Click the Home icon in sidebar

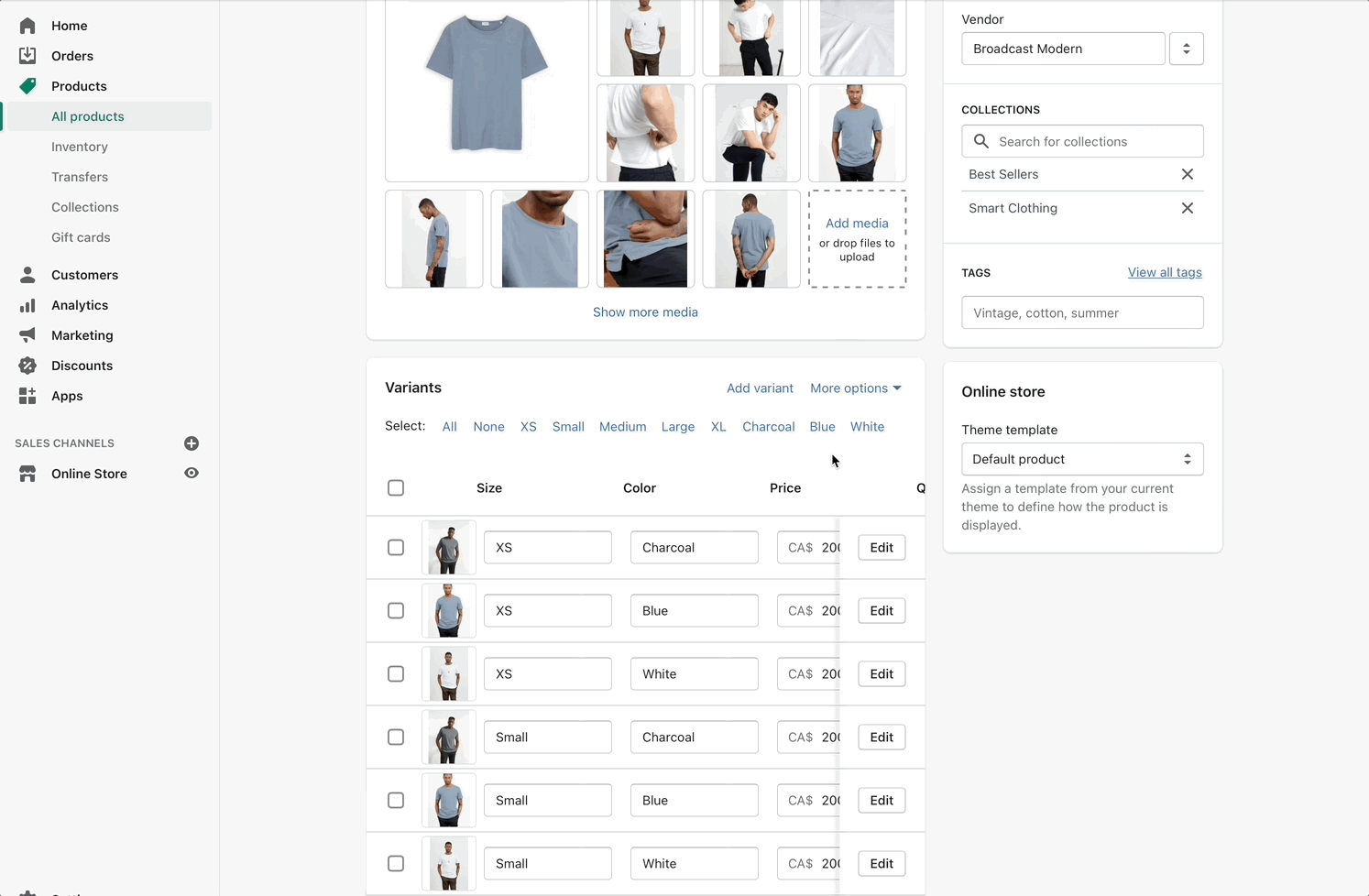(x=27, y=26)
